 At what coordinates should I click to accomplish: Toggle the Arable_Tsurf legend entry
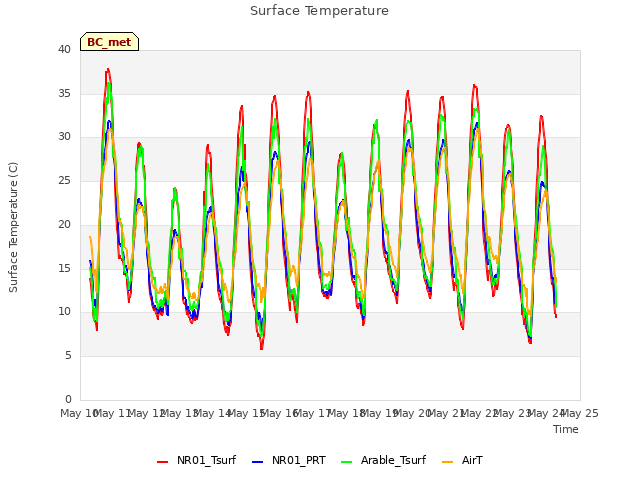383,460
